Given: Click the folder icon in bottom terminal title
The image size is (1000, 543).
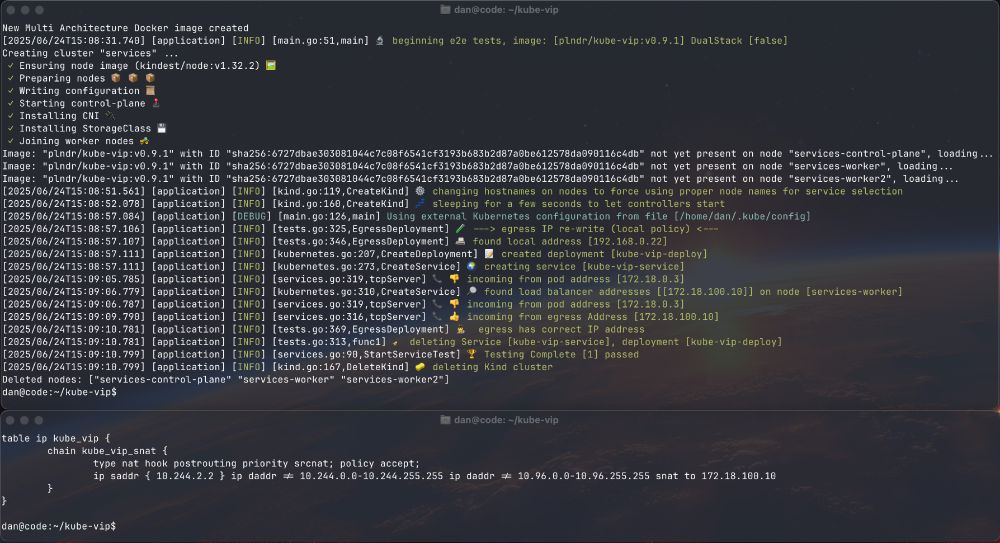Looking at the screenshot, I should pyautogui.click(x=445, y=420).
